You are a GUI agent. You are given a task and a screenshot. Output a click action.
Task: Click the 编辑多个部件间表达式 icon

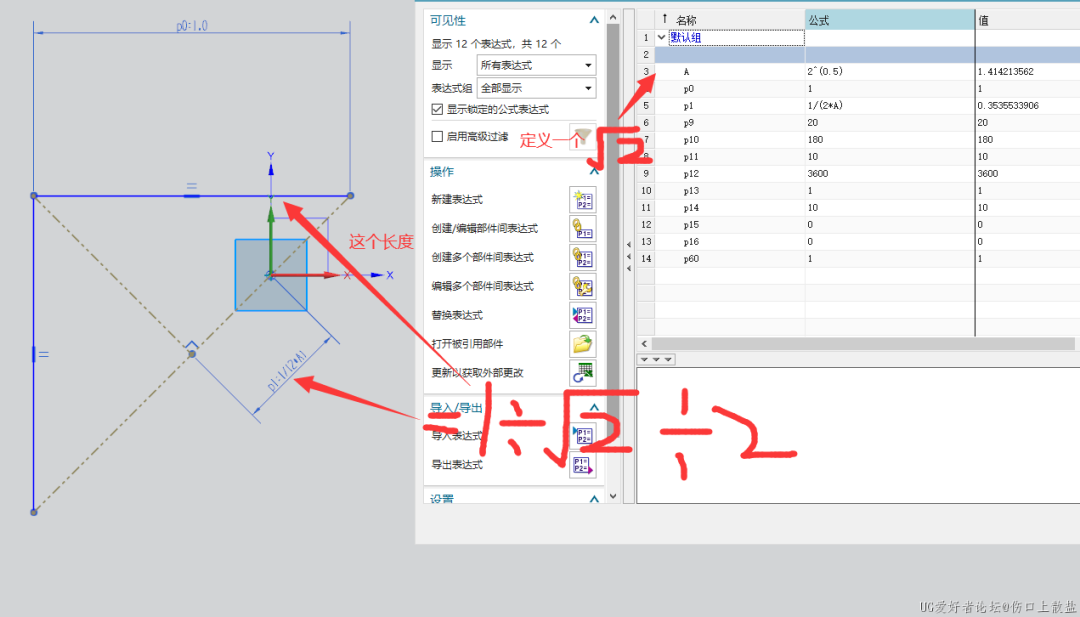582,287
